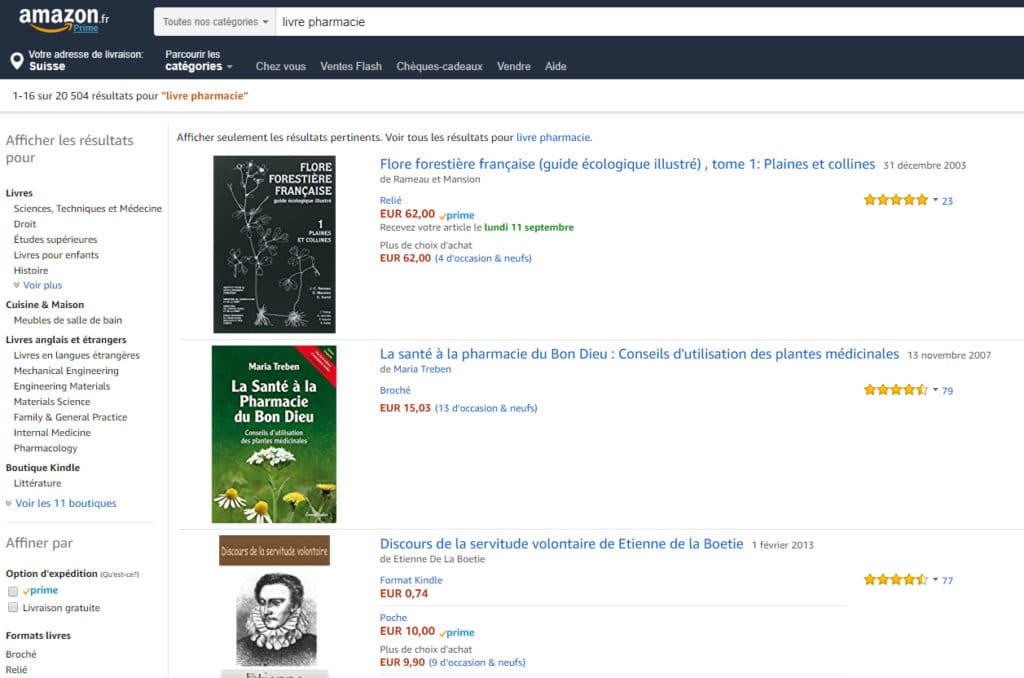Open the Flore forestière française book title
1024x678 pixels.
click(x=628, y=164)
